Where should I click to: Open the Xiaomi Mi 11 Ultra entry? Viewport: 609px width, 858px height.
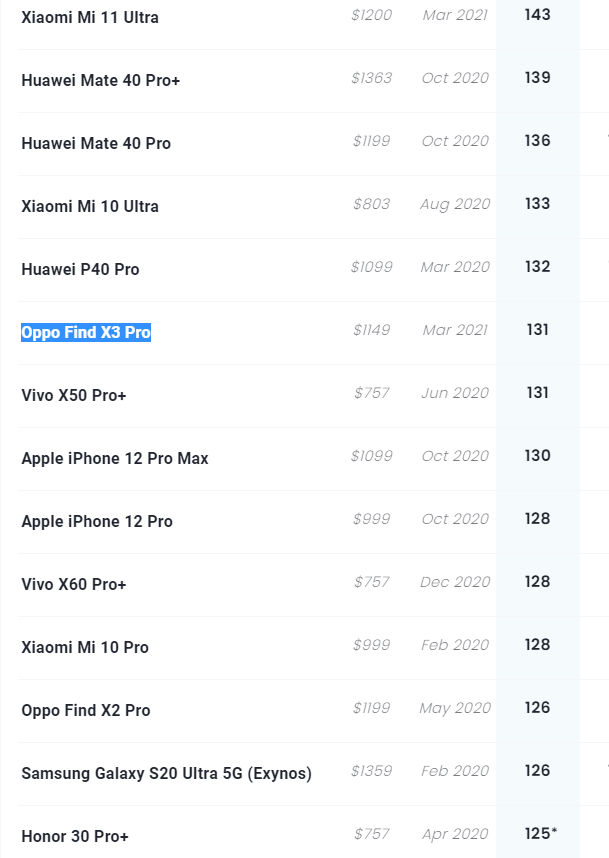click(x=90, y=18)
